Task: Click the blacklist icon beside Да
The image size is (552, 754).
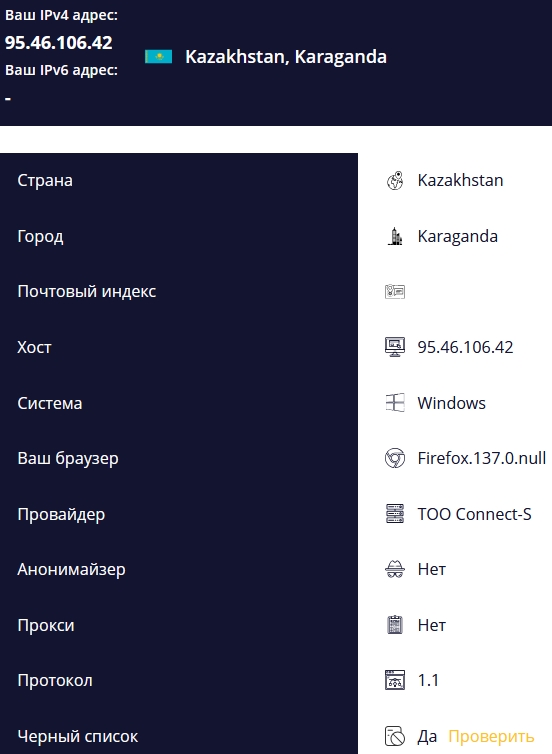Action: (x=395, y=736)
